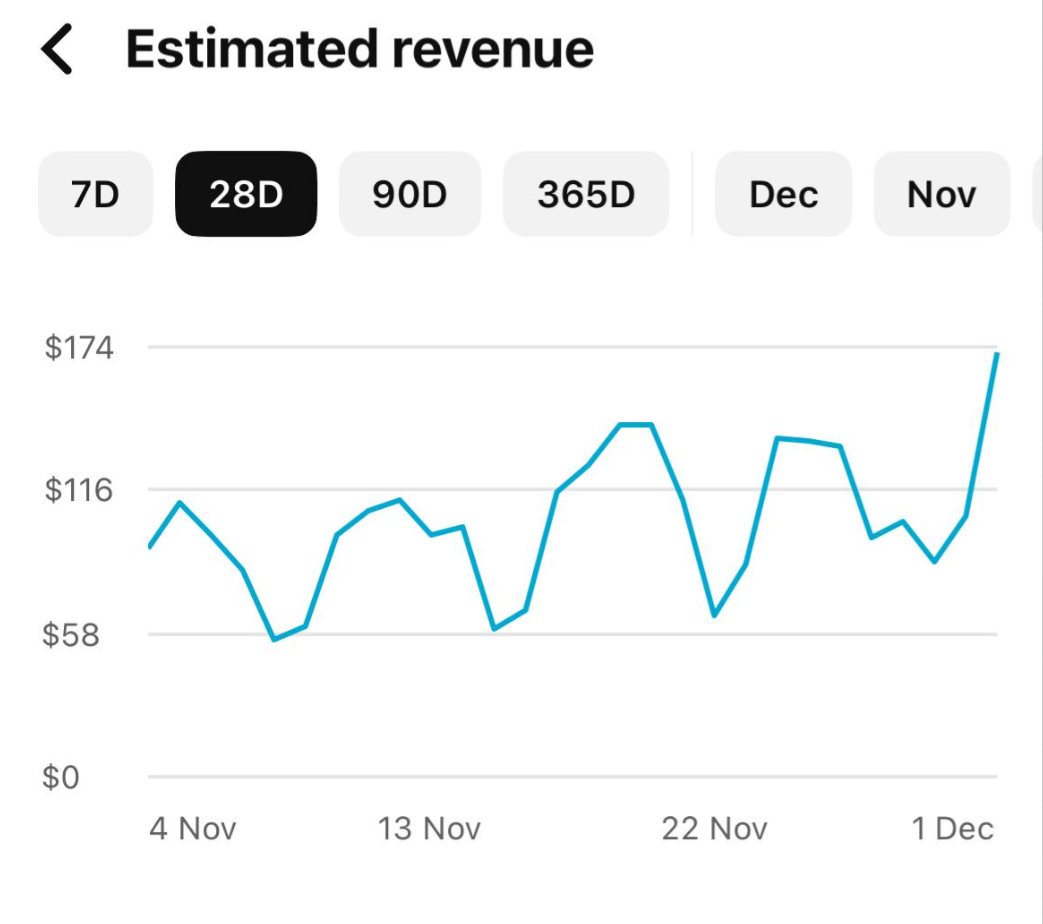The height and width of the screenshot is (924, 1043).
Task: Click the 1 Dec axis label
Action: (952, 829)
